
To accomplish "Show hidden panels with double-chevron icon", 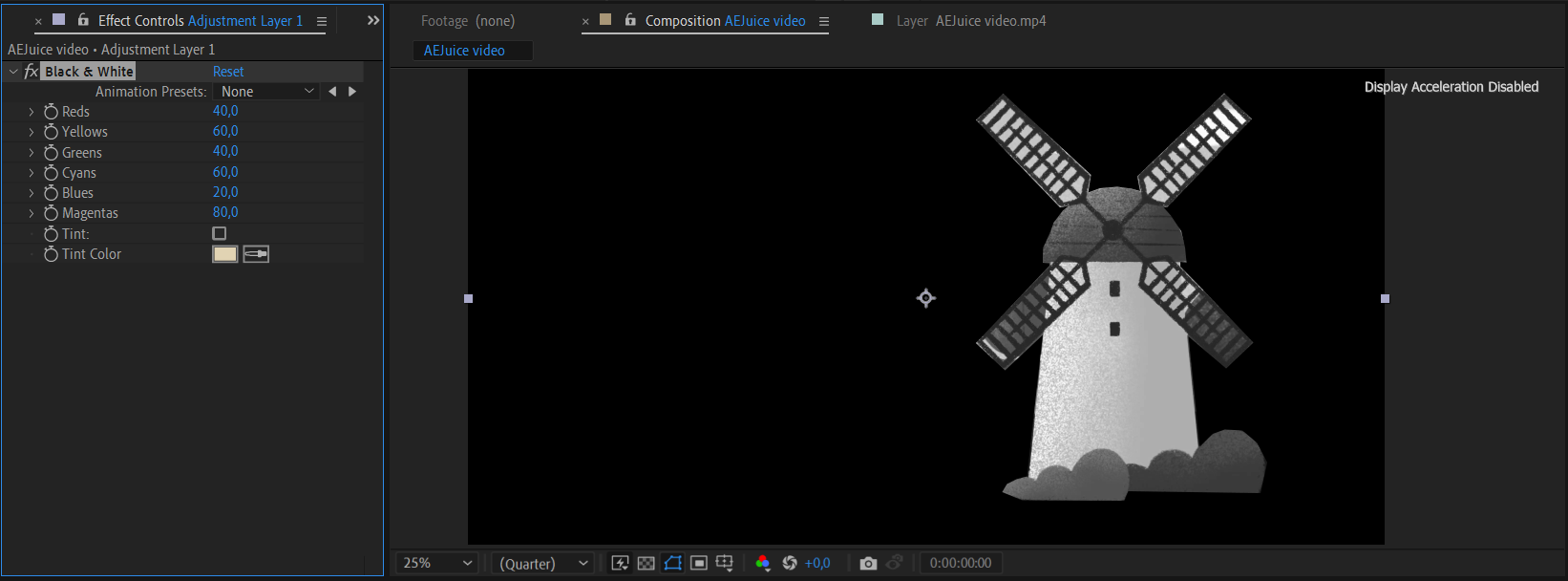I will pyautogui.click(x=373, y=20).
